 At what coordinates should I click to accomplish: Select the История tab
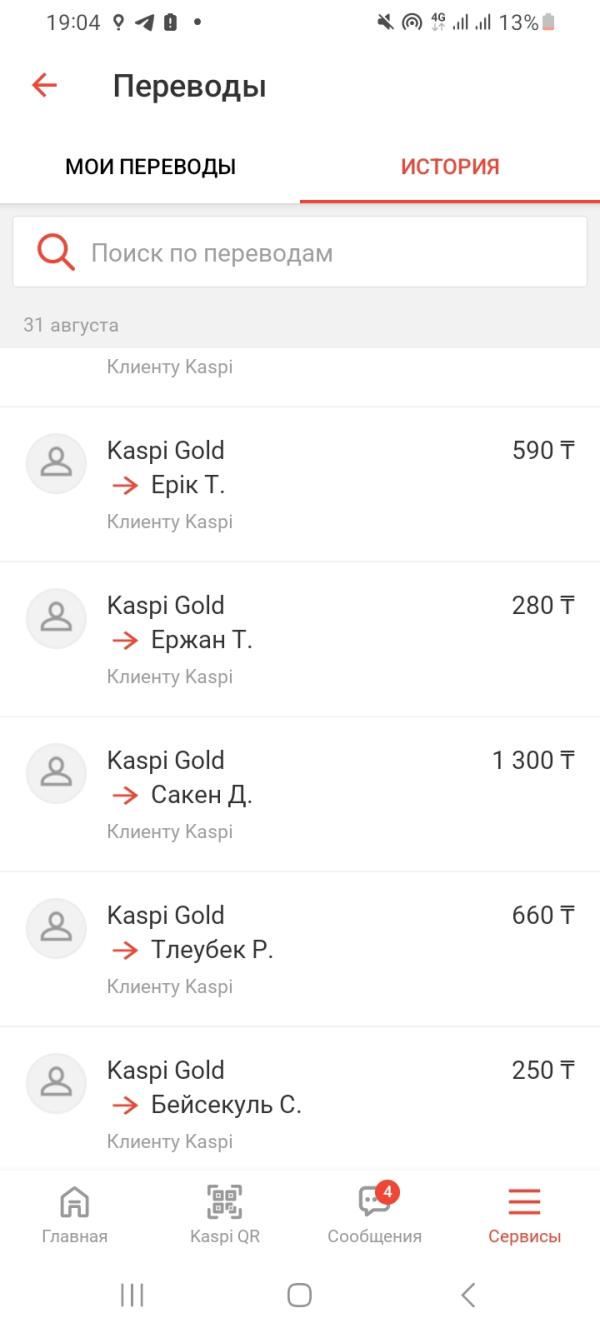pos(450,167)
